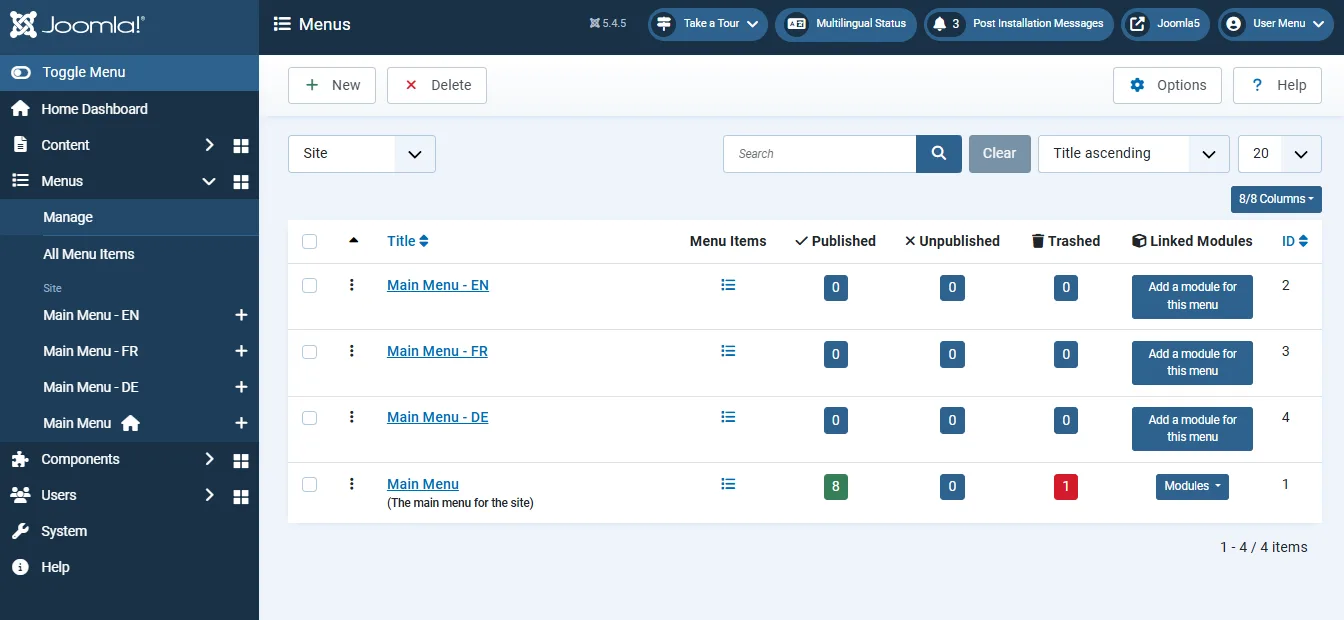Click the search magnifier button

click(x=939, y=154)
